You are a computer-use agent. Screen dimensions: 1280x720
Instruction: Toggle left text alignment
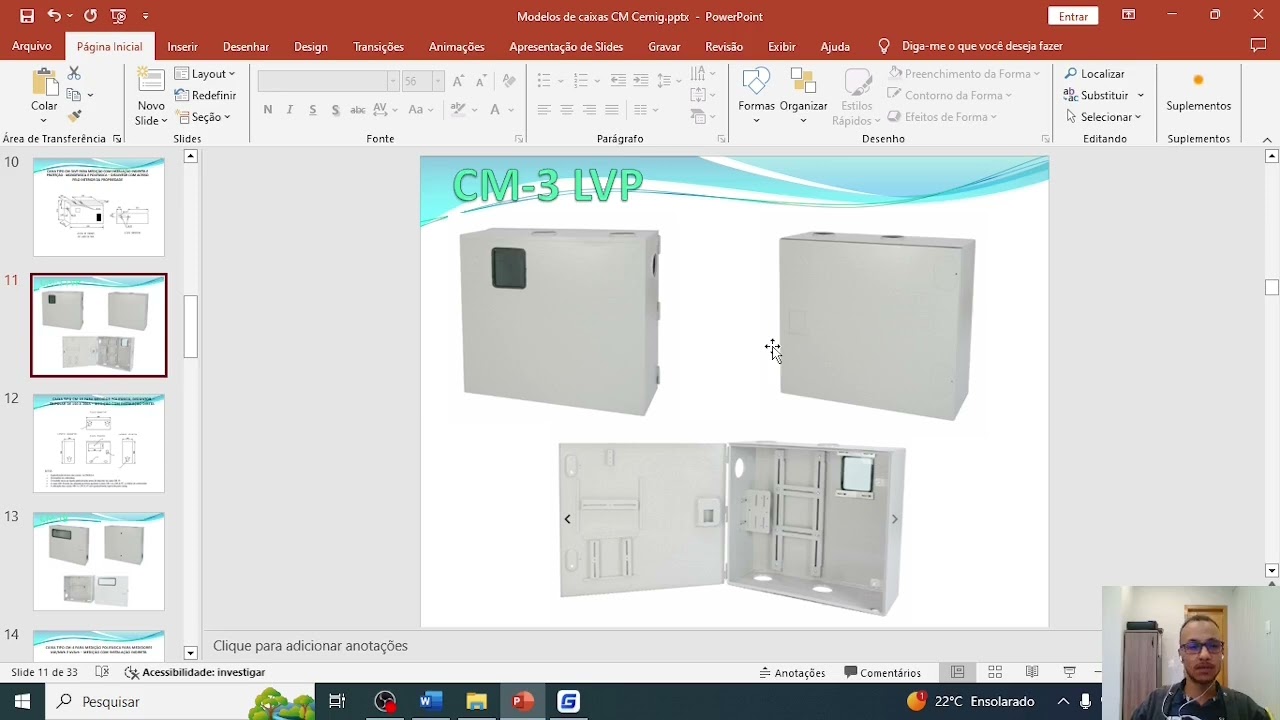click(544, 110)
